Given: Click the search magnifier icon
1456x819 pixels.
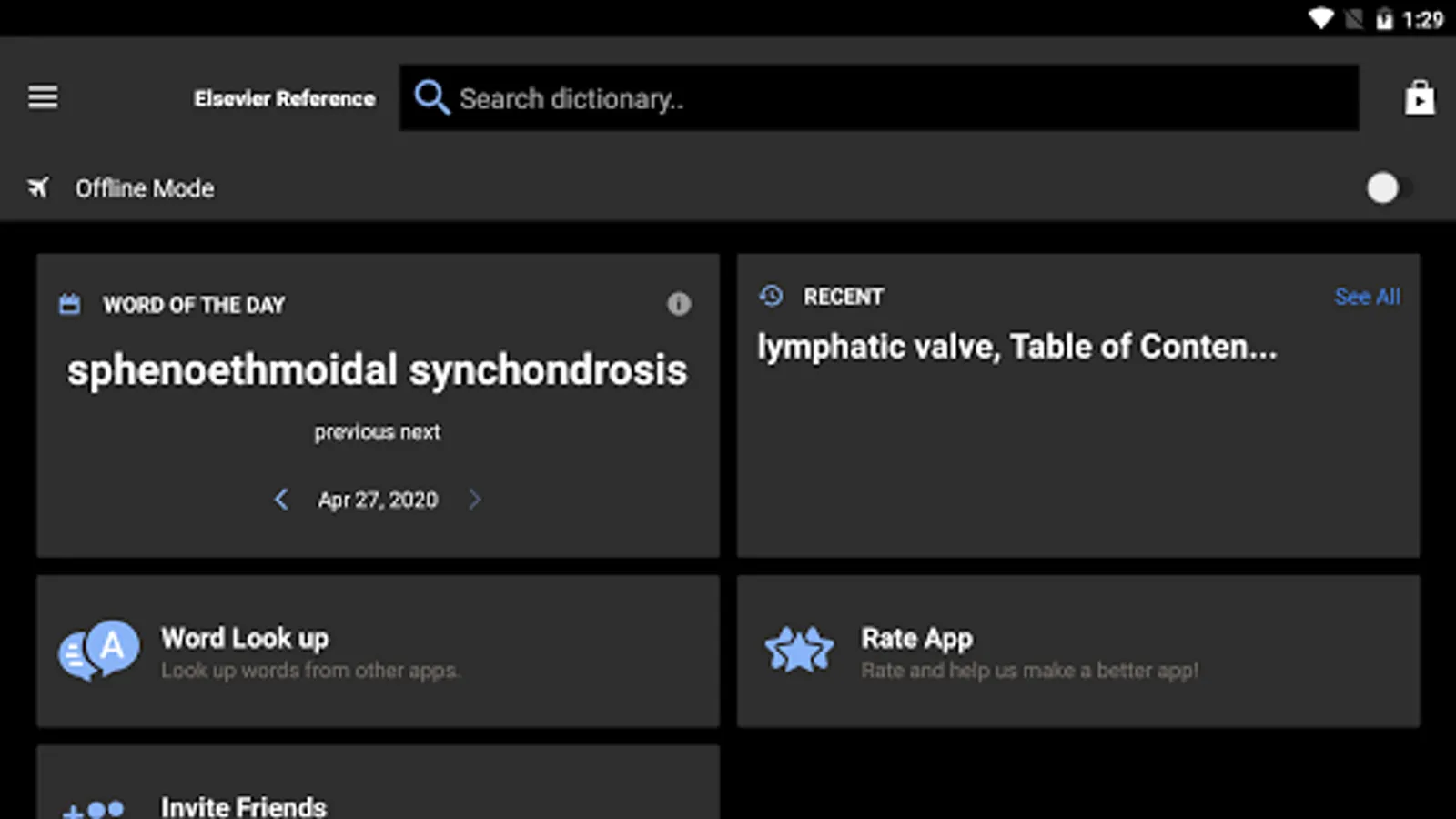Looking at the screenshot, I should pos(431,97).
